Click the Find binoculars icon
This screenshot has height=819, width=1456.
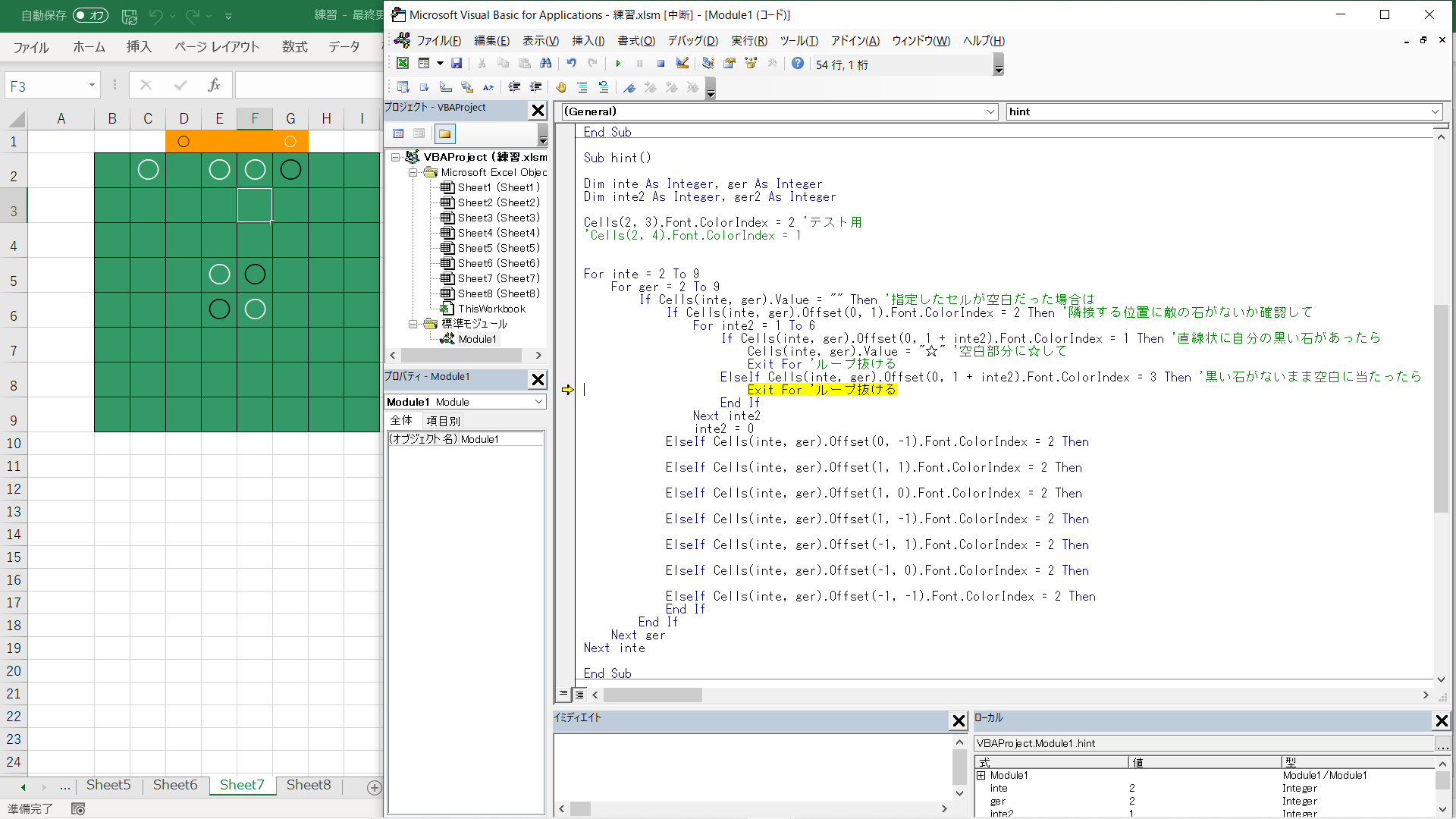tap(545, 64)
